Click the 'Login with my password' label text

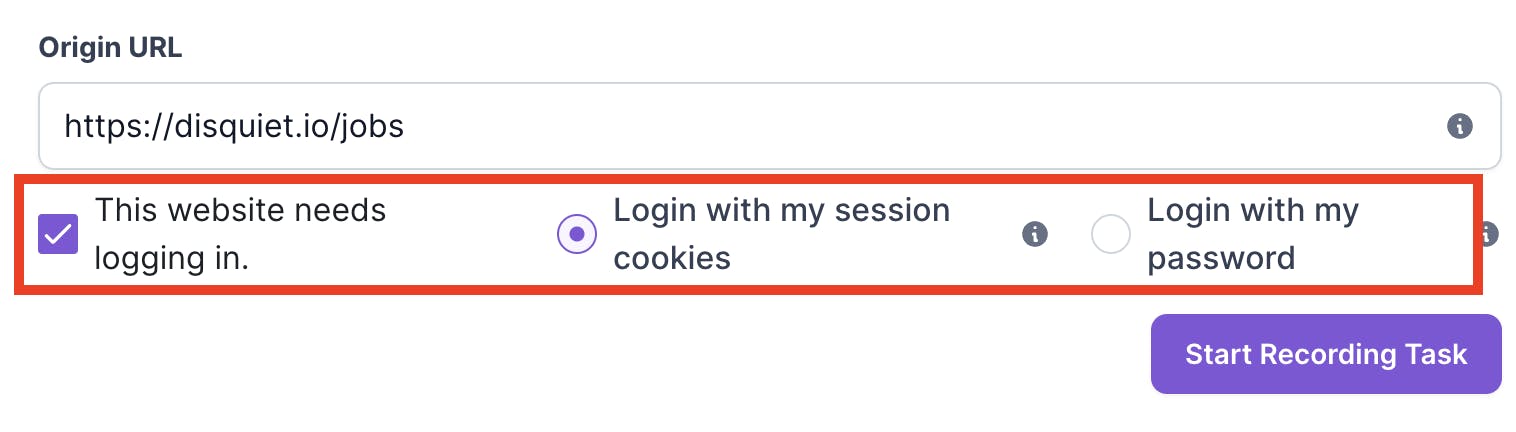[1252, 235]
